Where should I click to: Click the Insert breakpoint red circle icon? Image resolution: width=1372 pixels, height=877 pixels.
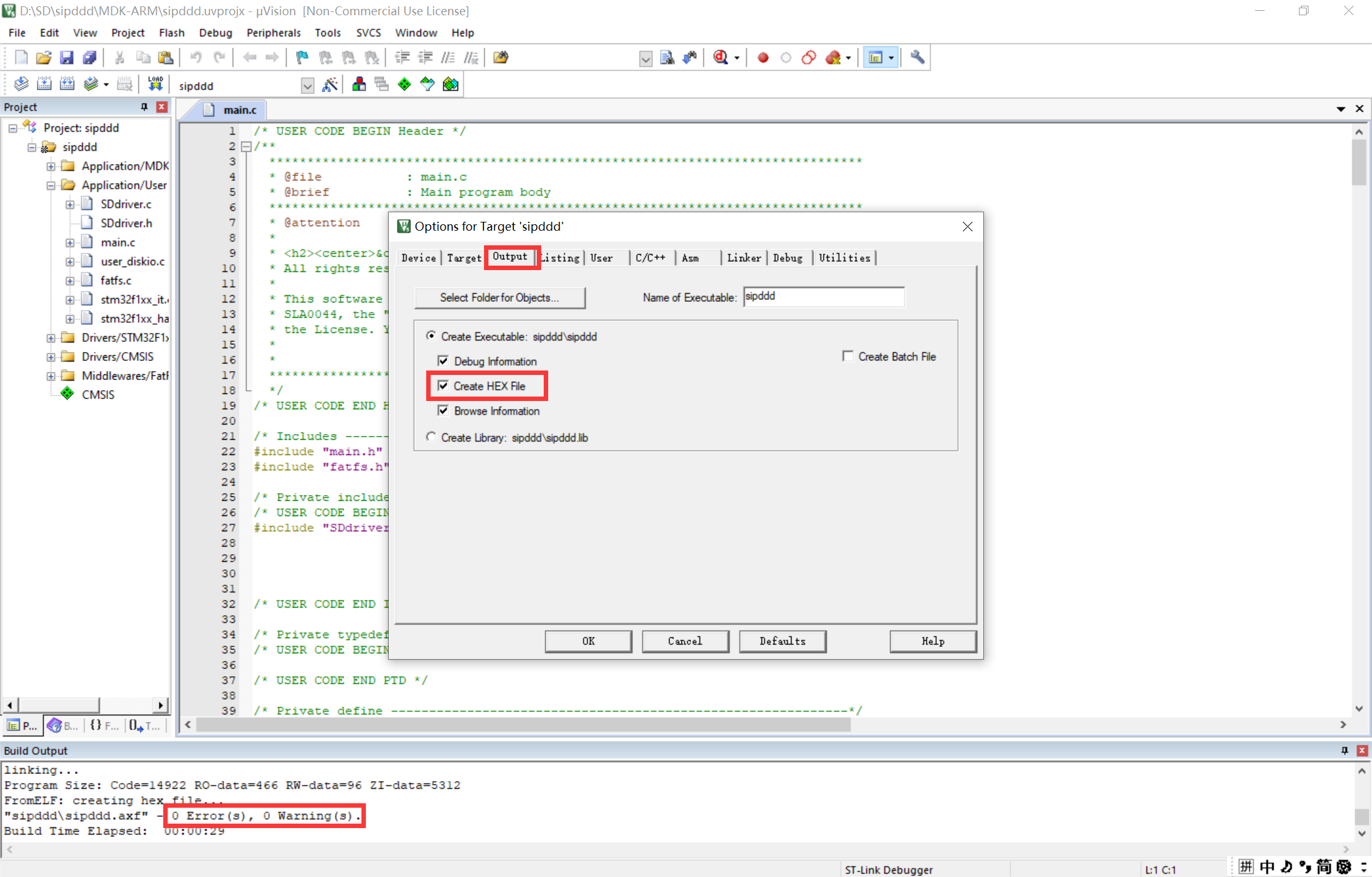763,58
